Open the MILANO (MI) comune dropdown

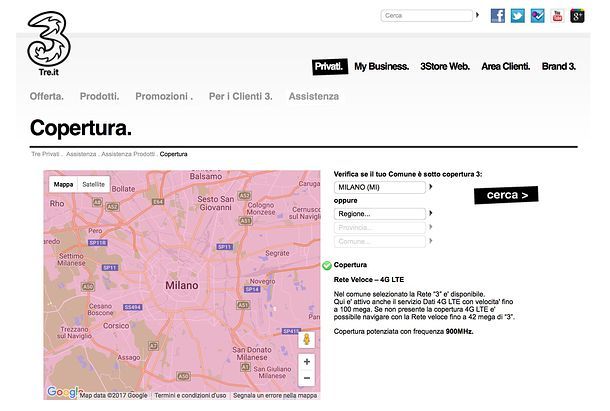pyautogui.click(x=380, y=187)
